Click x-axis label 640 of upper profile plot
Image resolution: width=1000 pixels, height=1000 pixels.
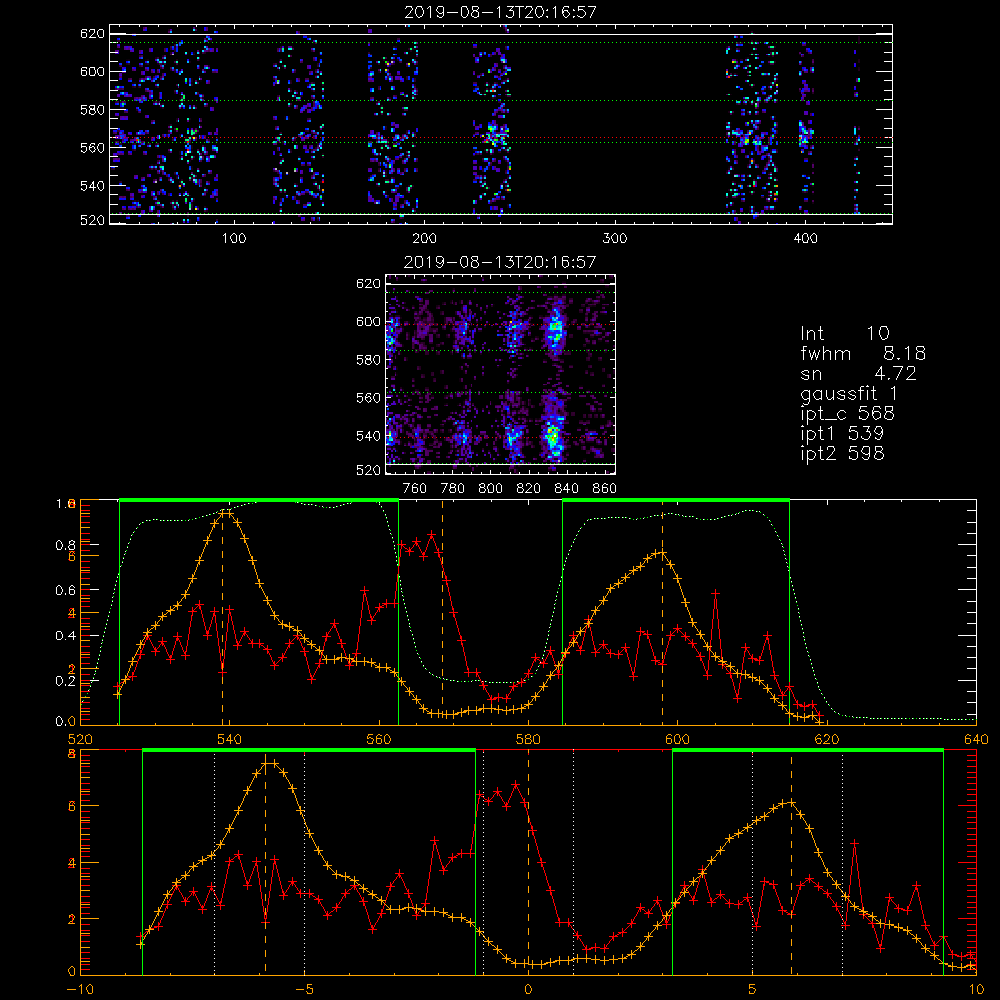coord(976,740)
